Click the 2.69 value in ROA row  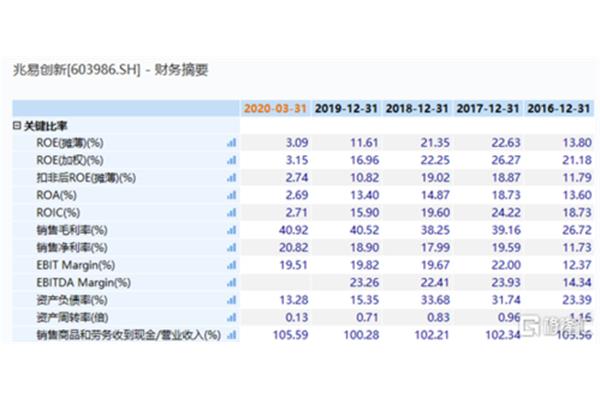pyautogui.click(x=297, y=195)
